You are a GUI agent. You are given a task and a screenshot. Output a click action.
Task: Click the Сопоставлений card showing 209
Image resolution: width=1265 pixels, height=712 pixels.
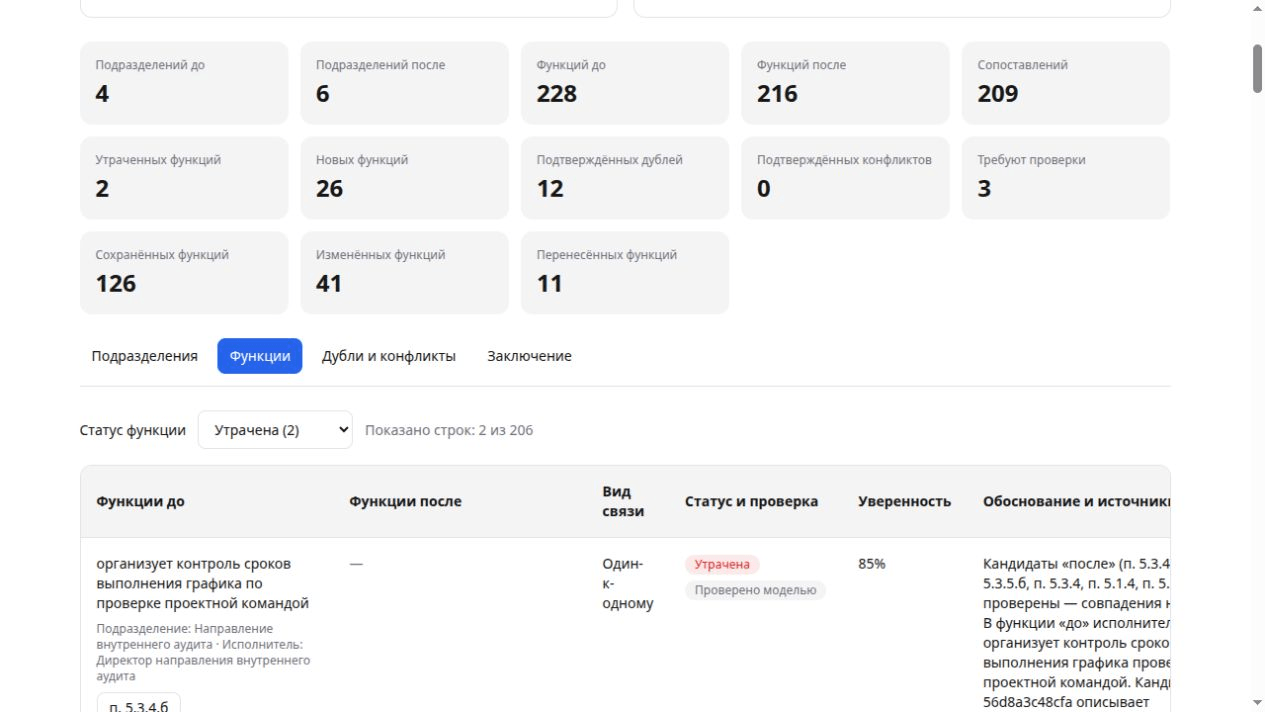pos(1066,83)
